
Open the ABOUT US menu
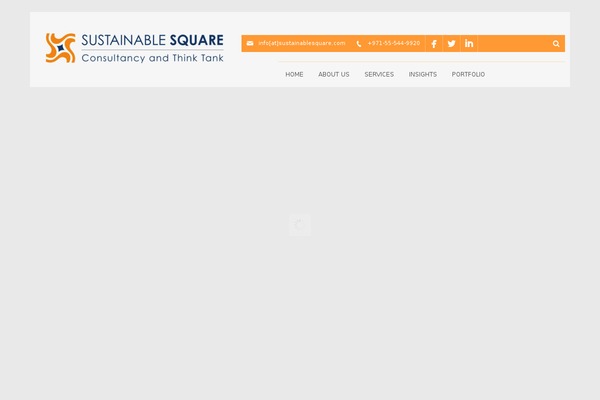334,74
